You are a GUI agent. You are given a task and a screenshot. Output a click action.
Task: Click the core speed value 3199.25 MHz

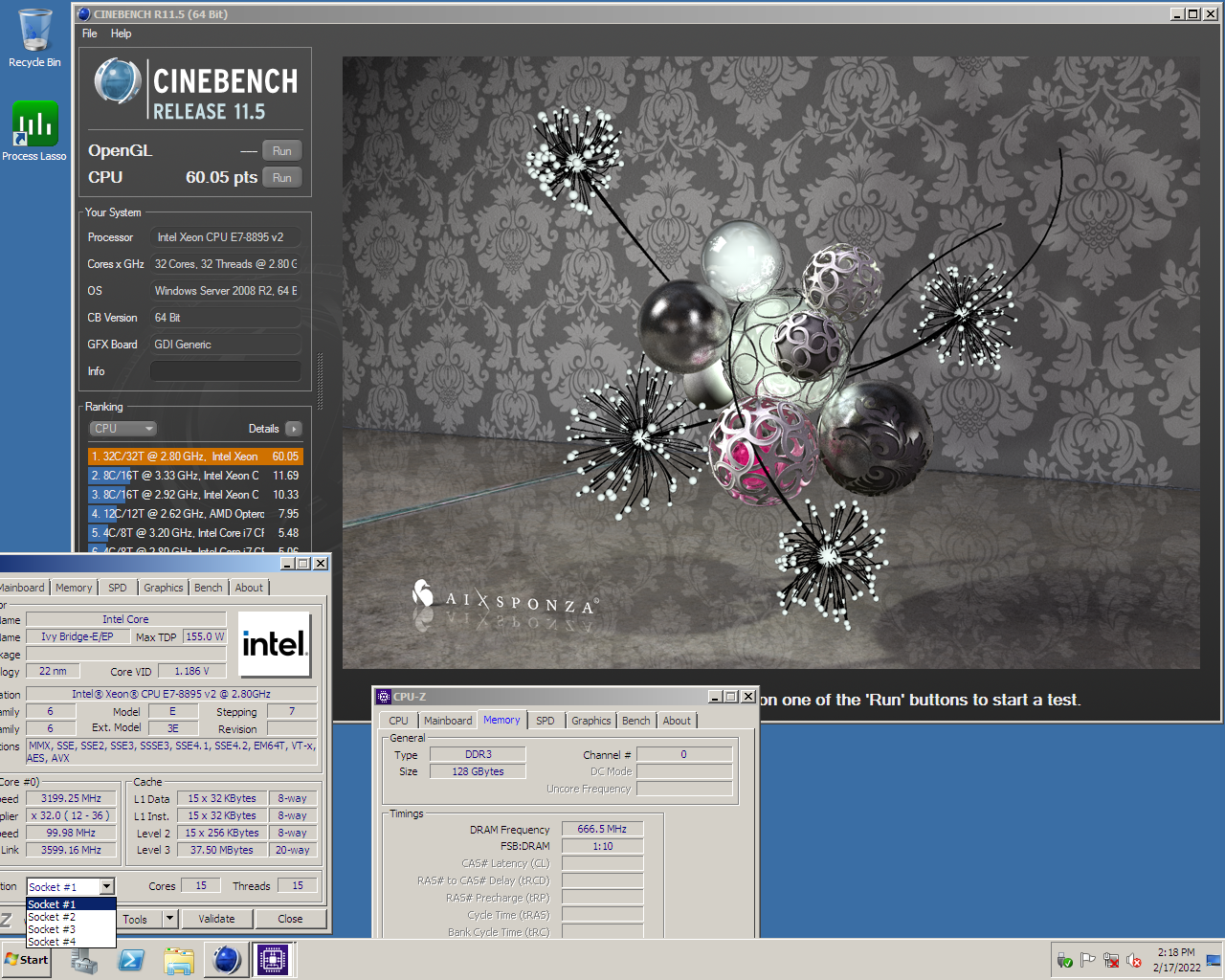tap(71, 798)
